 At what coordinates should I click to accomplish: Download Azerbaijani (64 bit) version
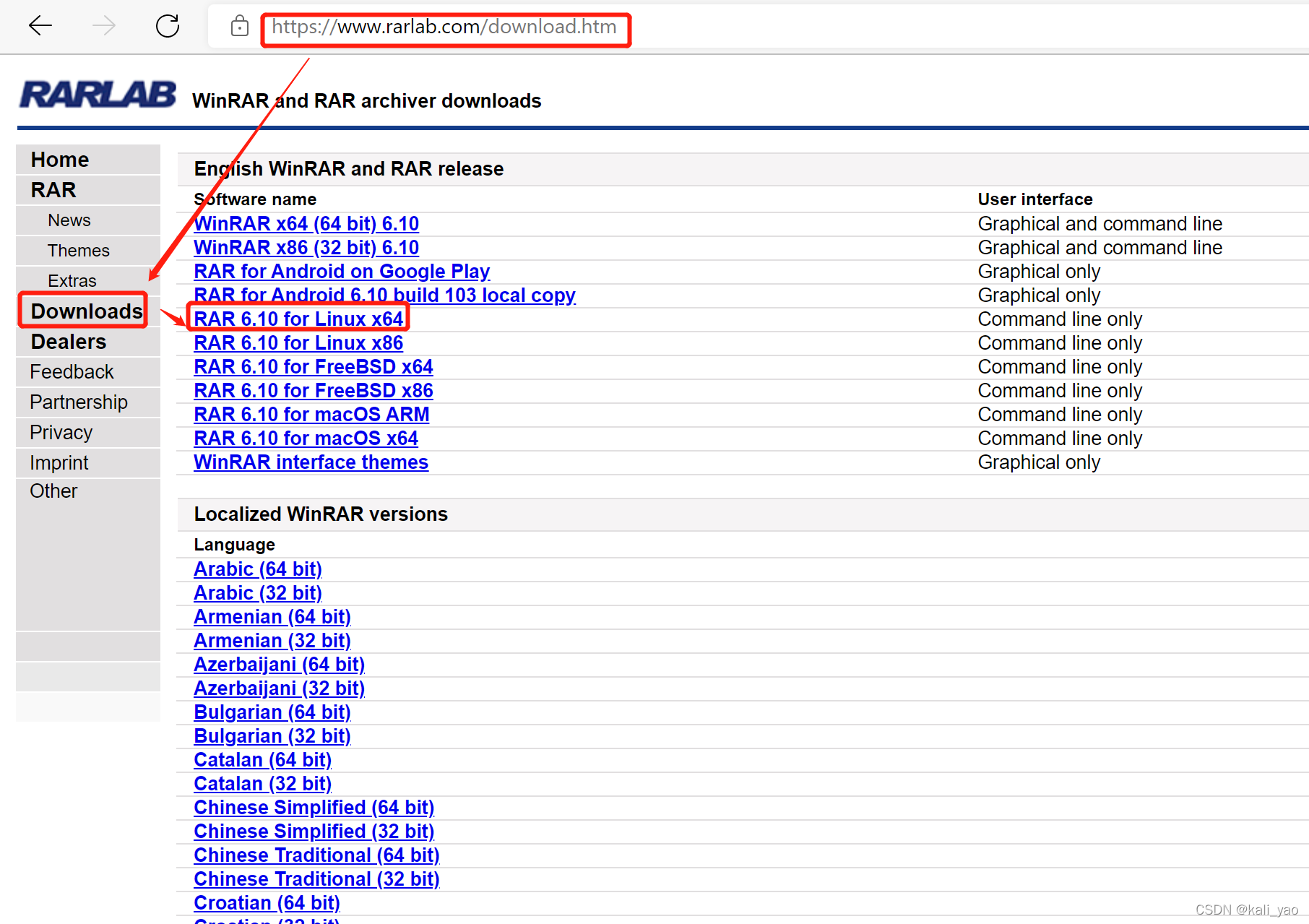pyautogui.click(x=279, y=665)
